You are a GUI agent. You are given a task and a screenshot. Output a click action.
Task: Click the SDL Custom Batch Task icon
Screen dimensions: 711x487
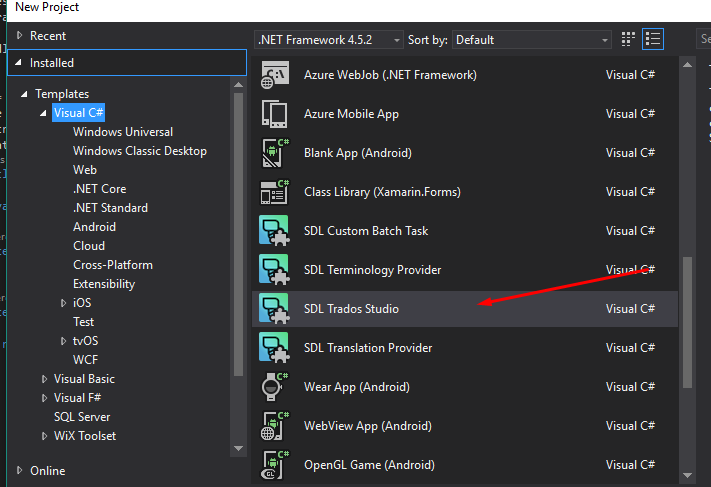pos(274,231)
